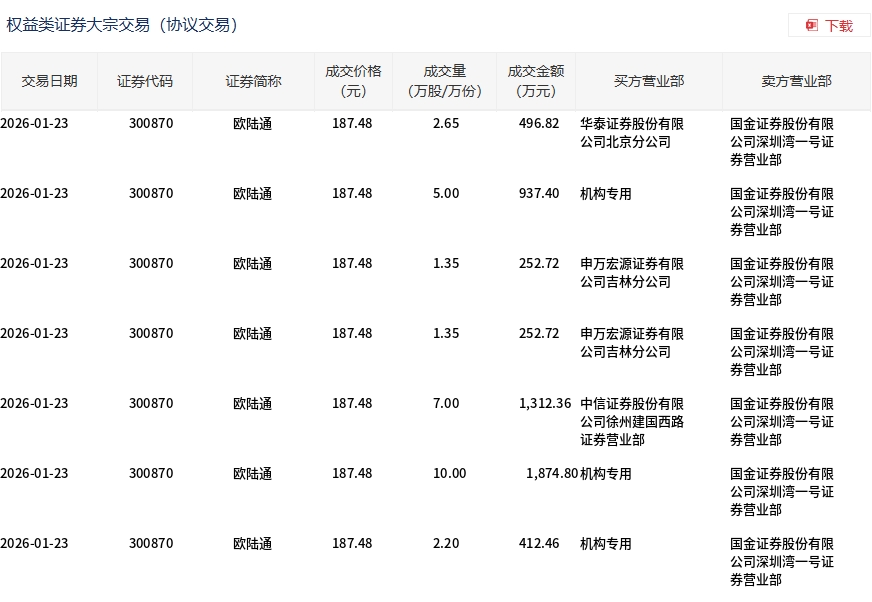872x602 pixels.
Task: Click the 下载 download button
Action: pyautogui.click(x=829, y=25)
